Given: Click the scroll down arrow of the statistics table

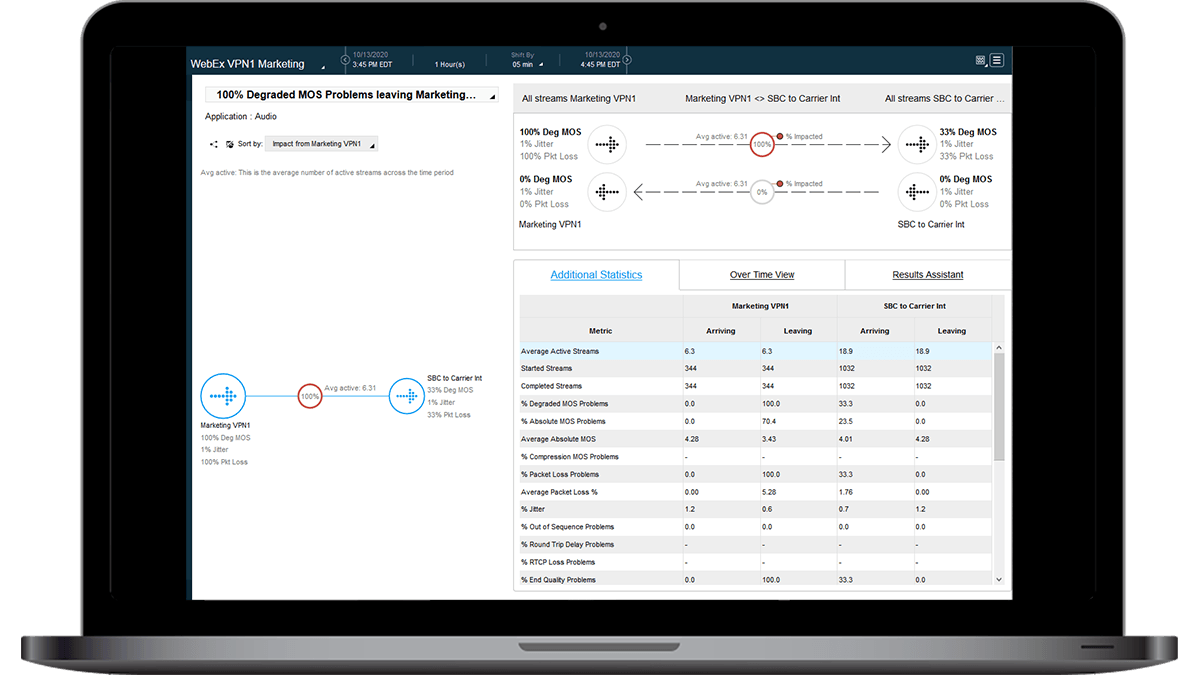Looking at the screenshot, I should (998, 579).
